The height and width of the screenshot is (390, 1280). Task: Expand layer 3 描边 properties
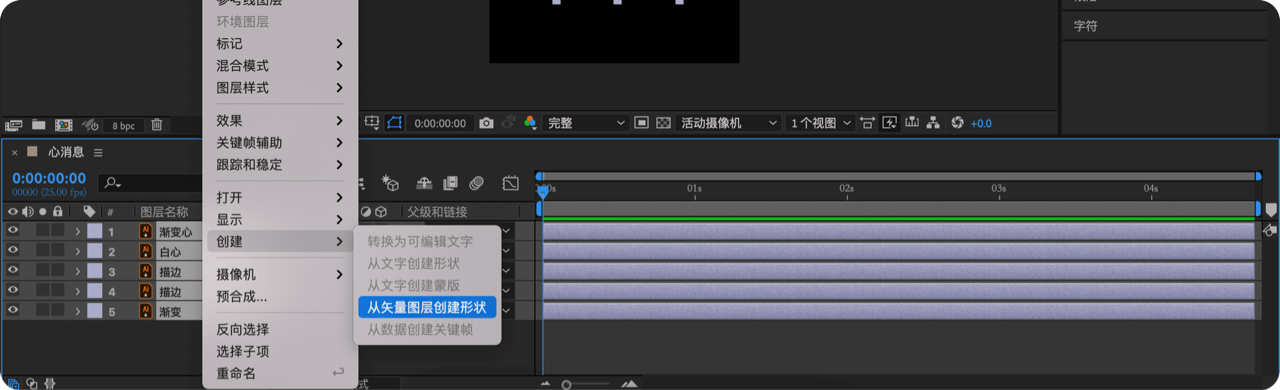pyautogui.click(x=77, y=272)
